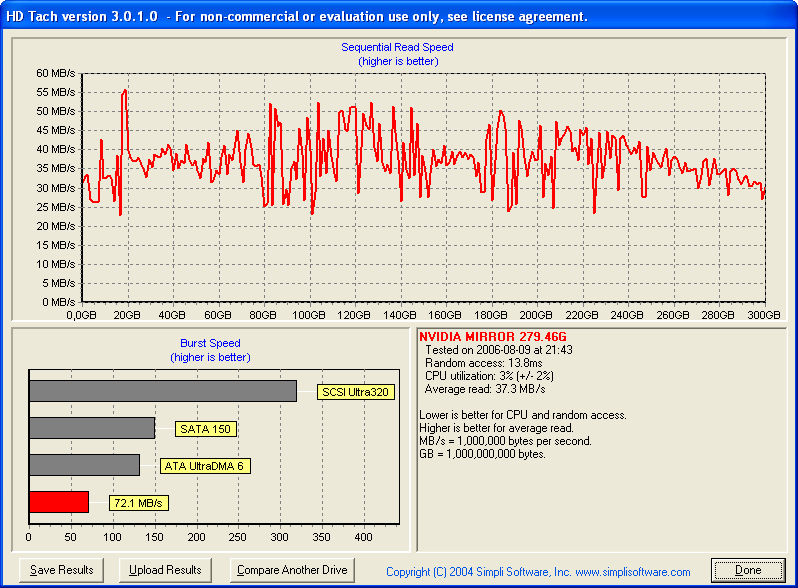
Task: Click the 0,0GB axis label
Action: tap(81, 315)
